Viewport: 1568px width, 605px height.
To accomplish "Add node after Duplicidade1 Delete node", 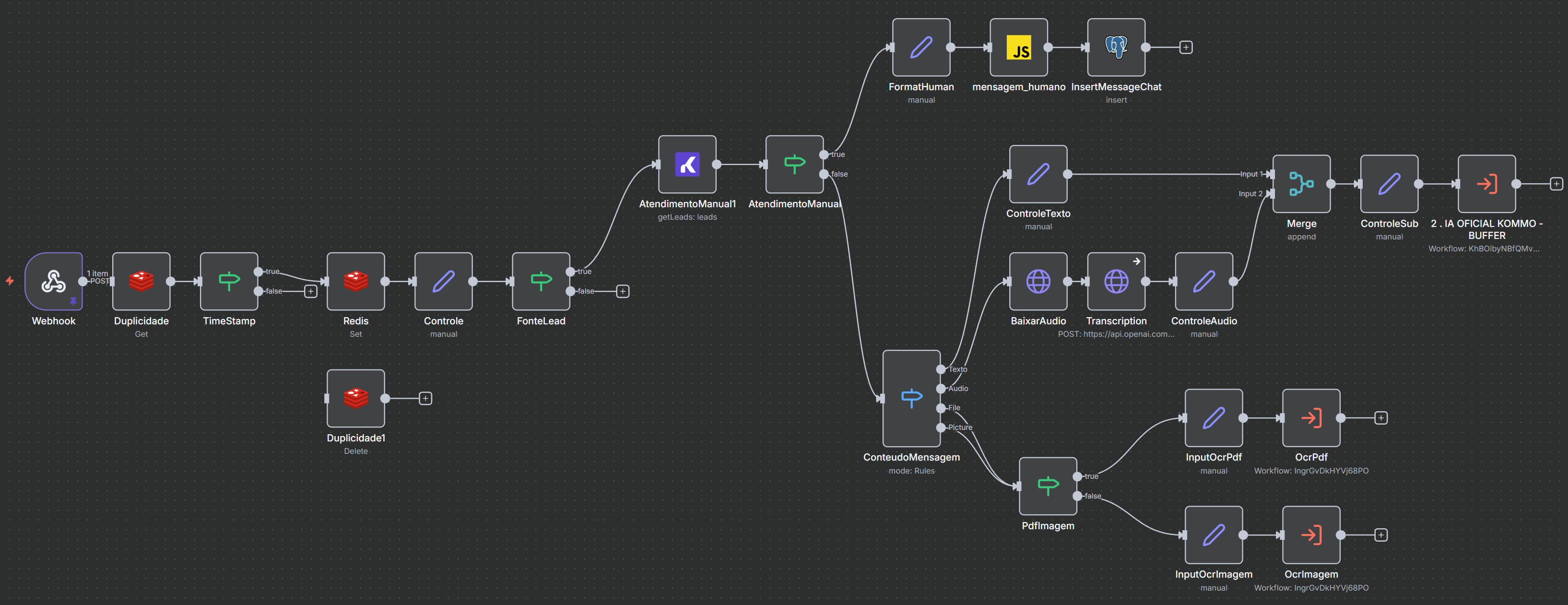I will (x=425, y=399).
